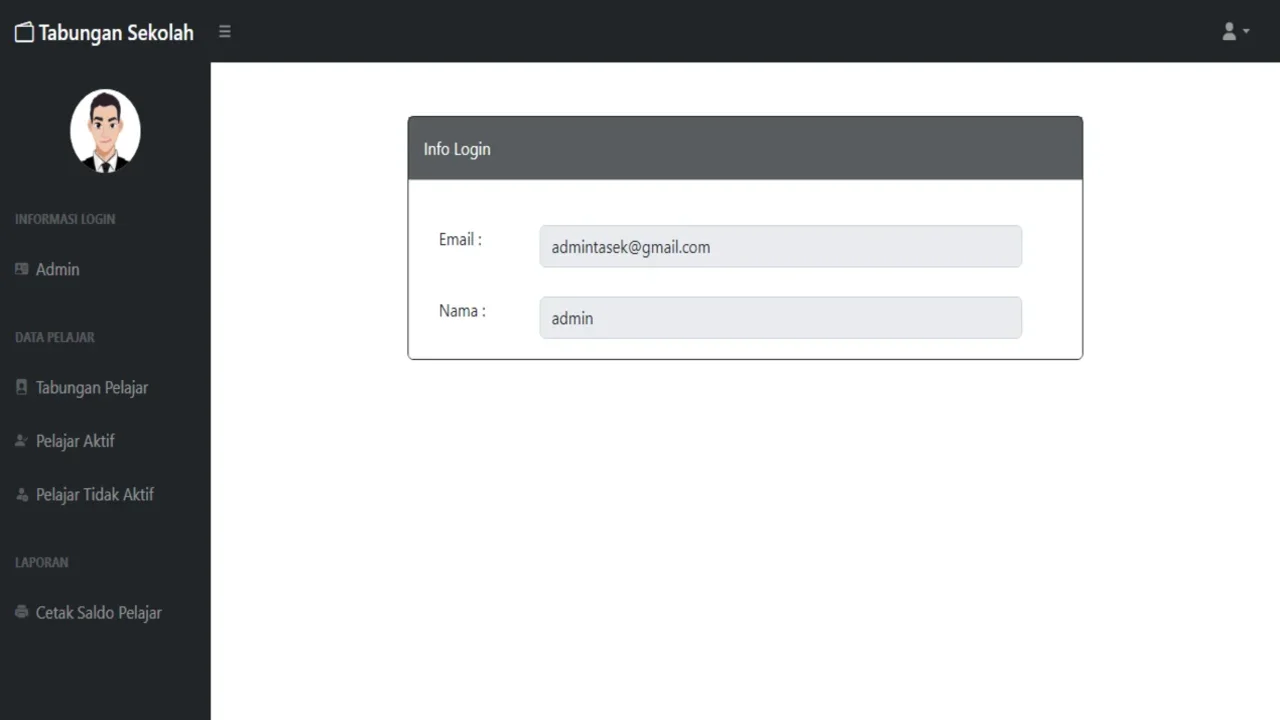Screen dimensions: 1280x720
Task: Click the user-lock icon beside Pelajar Tidak Aktif
Action: (x=22, y=495)
